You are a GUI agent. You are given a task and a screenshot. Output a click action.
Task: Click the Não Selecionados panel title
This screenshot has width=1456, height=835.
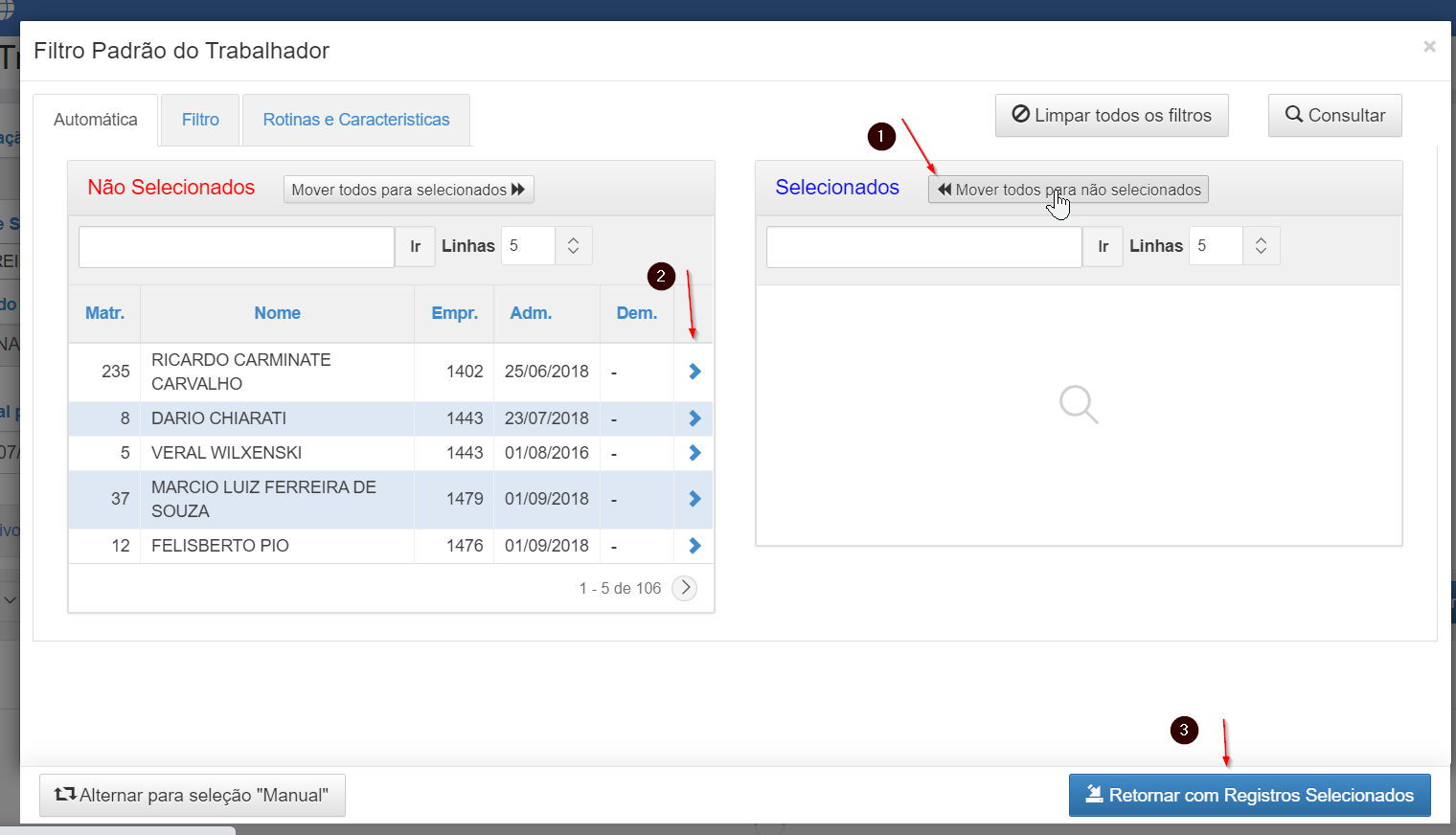point(171,188)
